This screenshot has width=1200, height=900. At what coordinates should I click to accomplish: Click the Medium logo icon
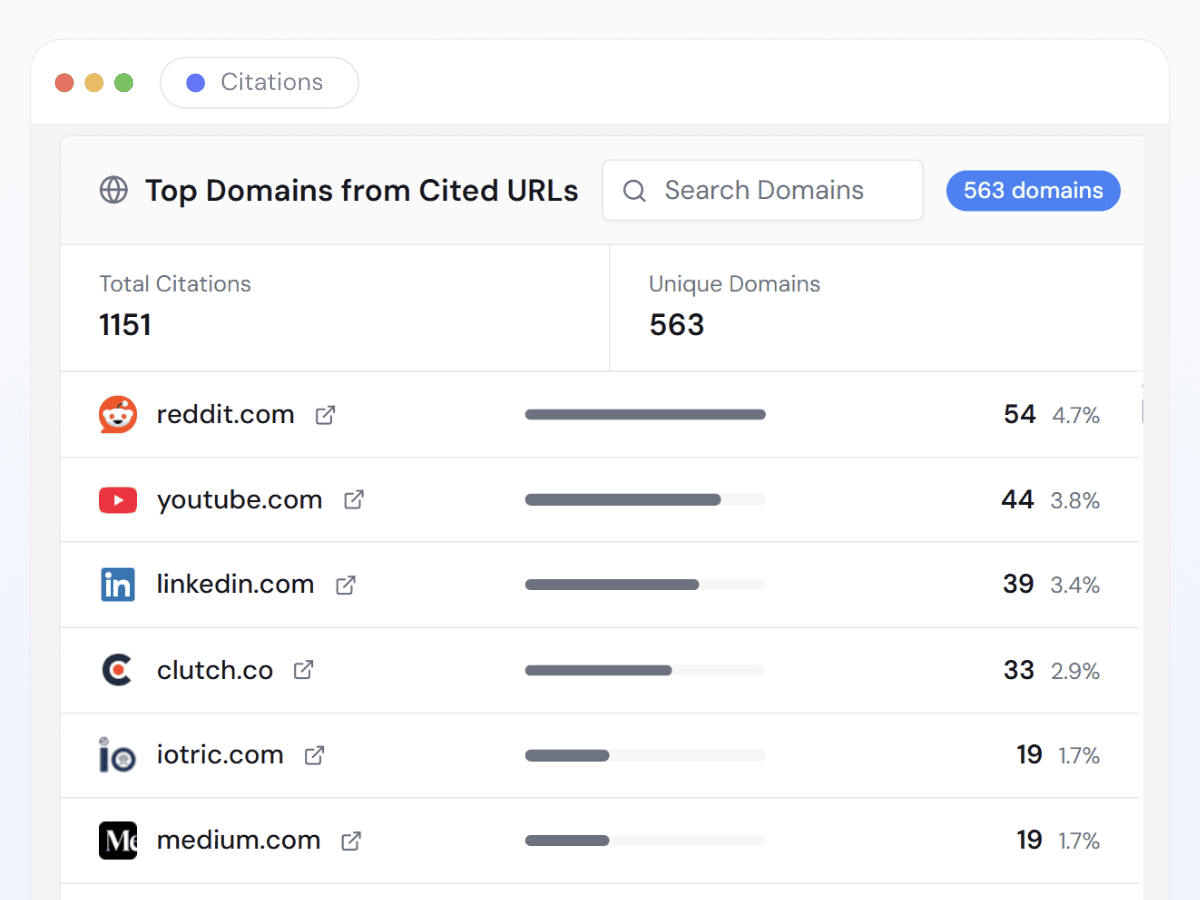point(118,840)
